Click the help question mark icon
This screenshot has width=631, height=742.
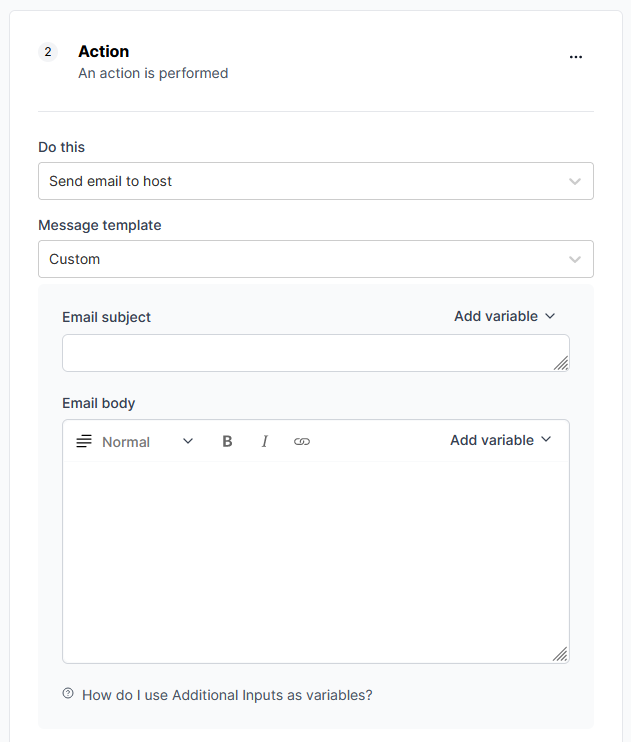tap(68, 693)
